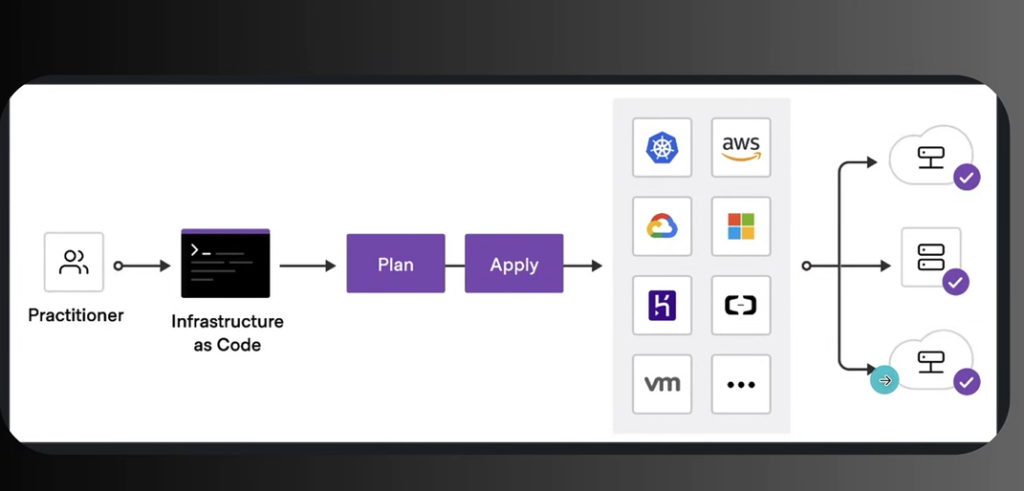Viewport: 1024px width, 491px height.
Task: Click the Practitioner label text
Action: 76,315
